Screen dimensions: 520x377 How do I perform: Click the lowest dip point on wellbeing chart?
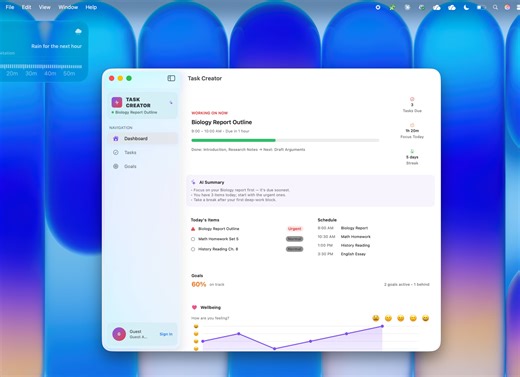(x=275, y=349)
